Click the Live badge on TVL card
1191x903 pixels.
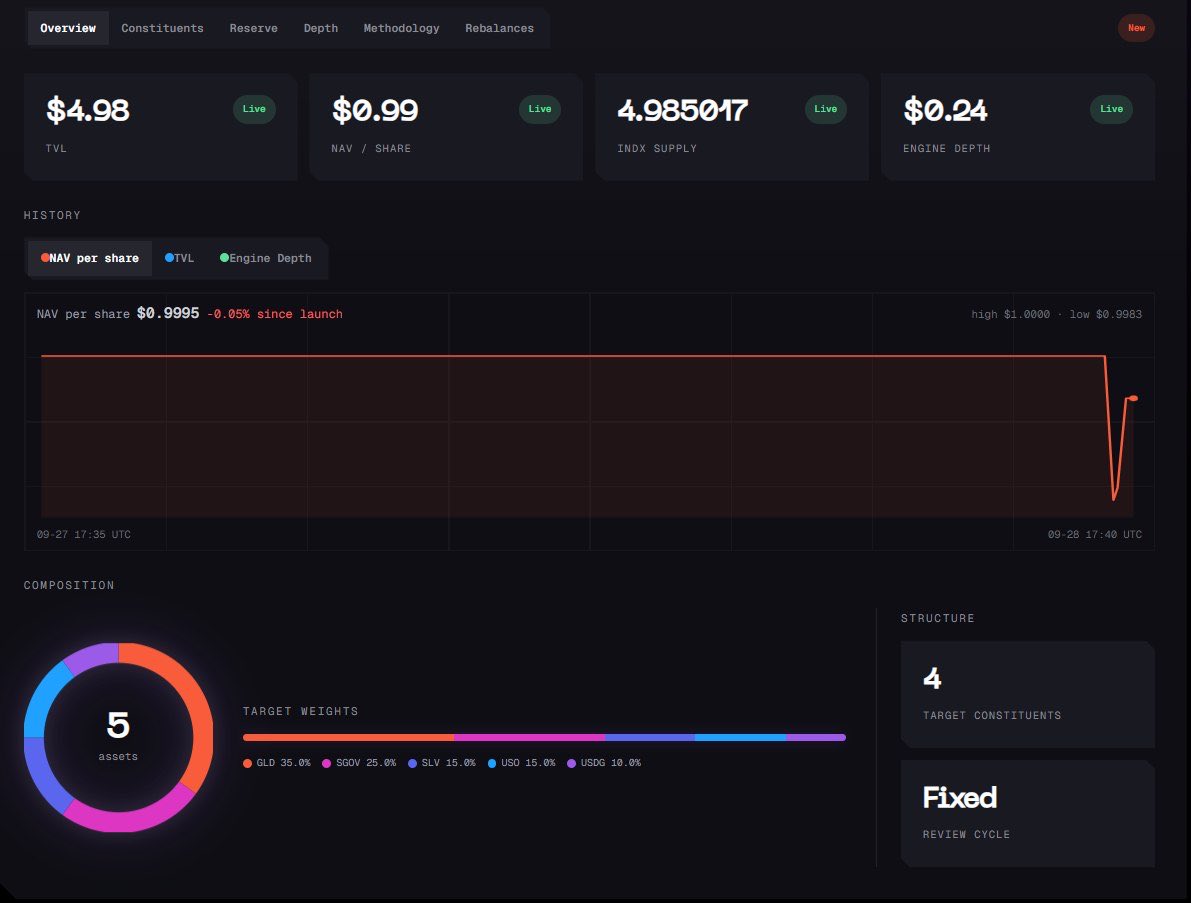click(254, 109)
